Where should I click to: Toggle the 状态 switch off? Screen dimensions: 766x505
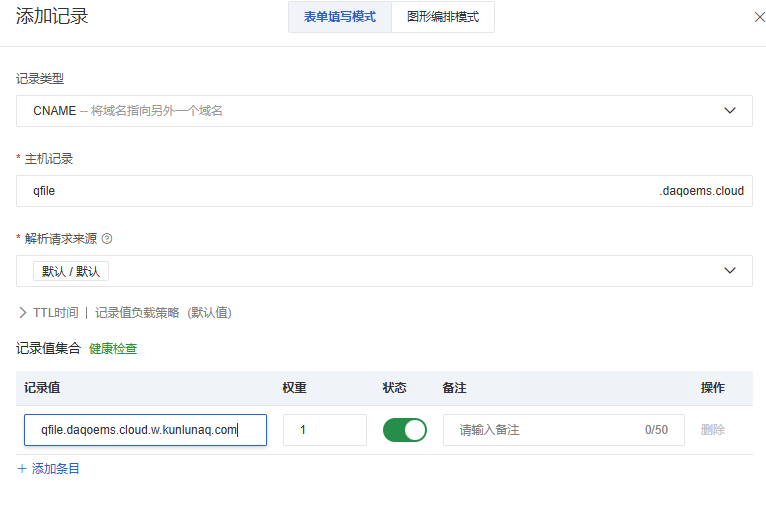(x=404, y=430)
